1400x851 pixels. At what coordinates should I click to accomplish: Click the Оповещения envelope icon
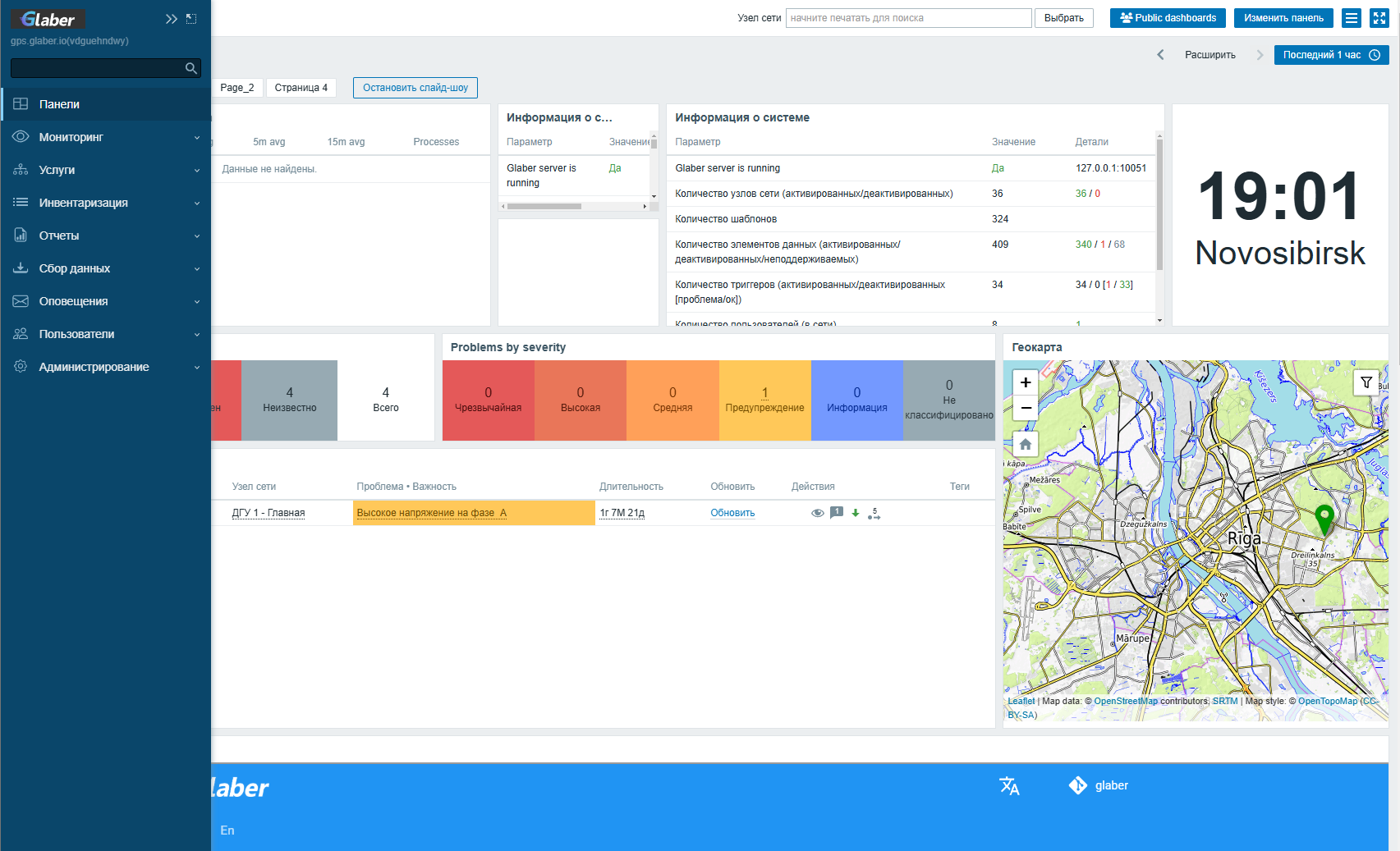(x=21, y=301)
